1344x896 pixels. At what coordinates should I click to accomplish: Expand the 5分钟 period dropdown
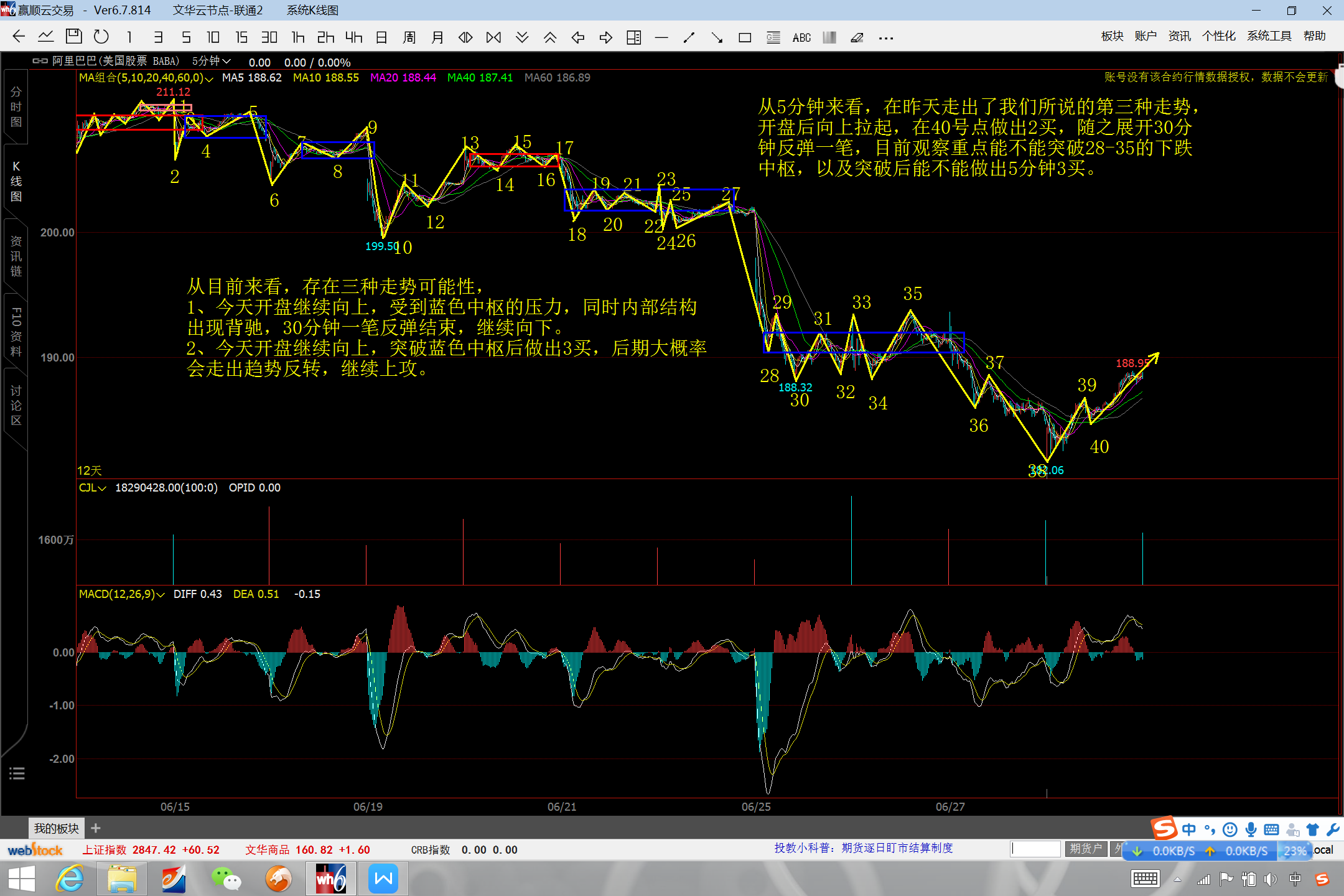[212, 61]
